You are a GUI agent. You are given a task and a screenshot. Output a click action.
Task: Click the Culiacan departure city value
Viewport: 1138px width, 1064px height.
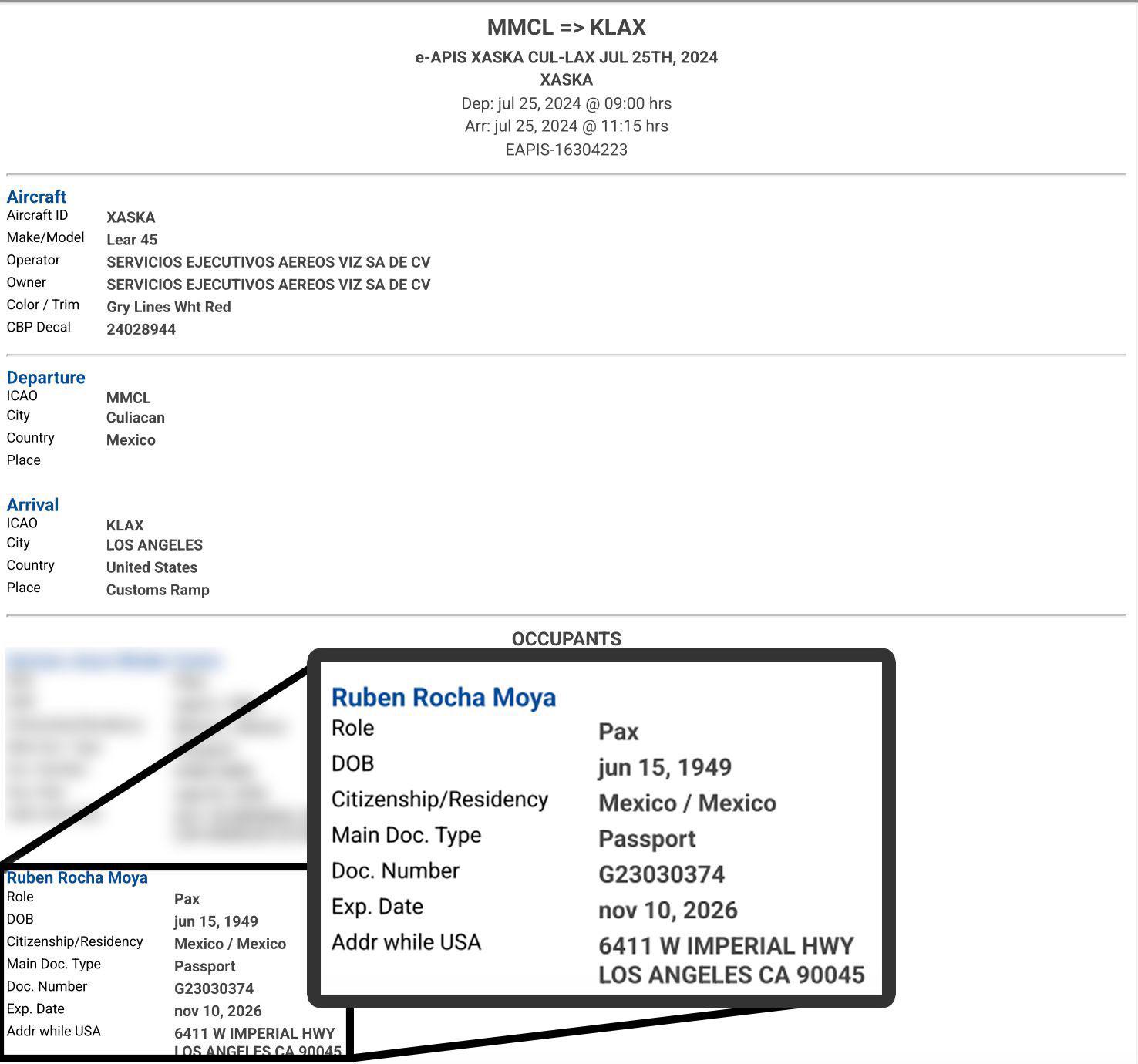click(136, 418)
